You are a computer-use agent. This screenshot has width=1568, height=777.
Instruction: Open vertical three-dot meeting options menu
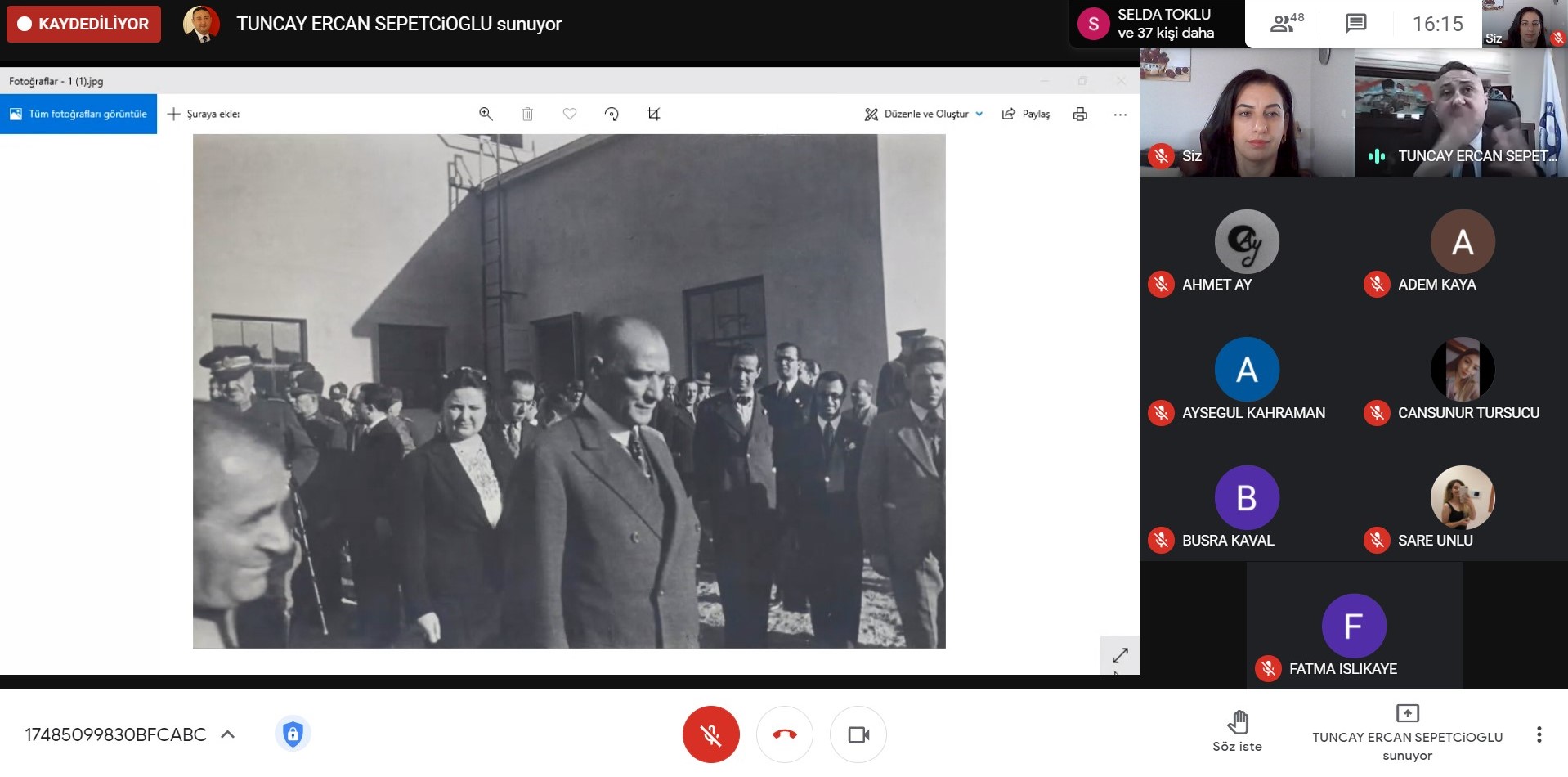pyautogui.click(x=1539, y=734)
